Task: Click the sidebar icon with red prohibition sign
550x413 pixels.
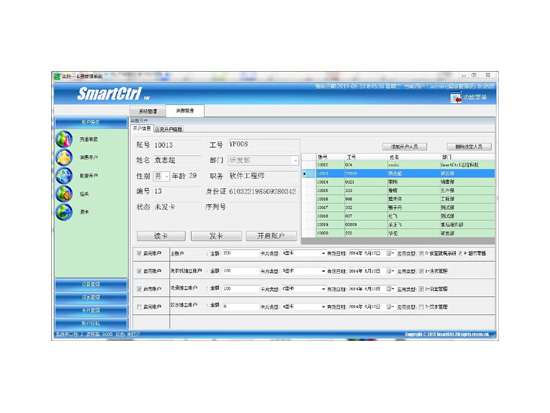Action: pos(64,194)
